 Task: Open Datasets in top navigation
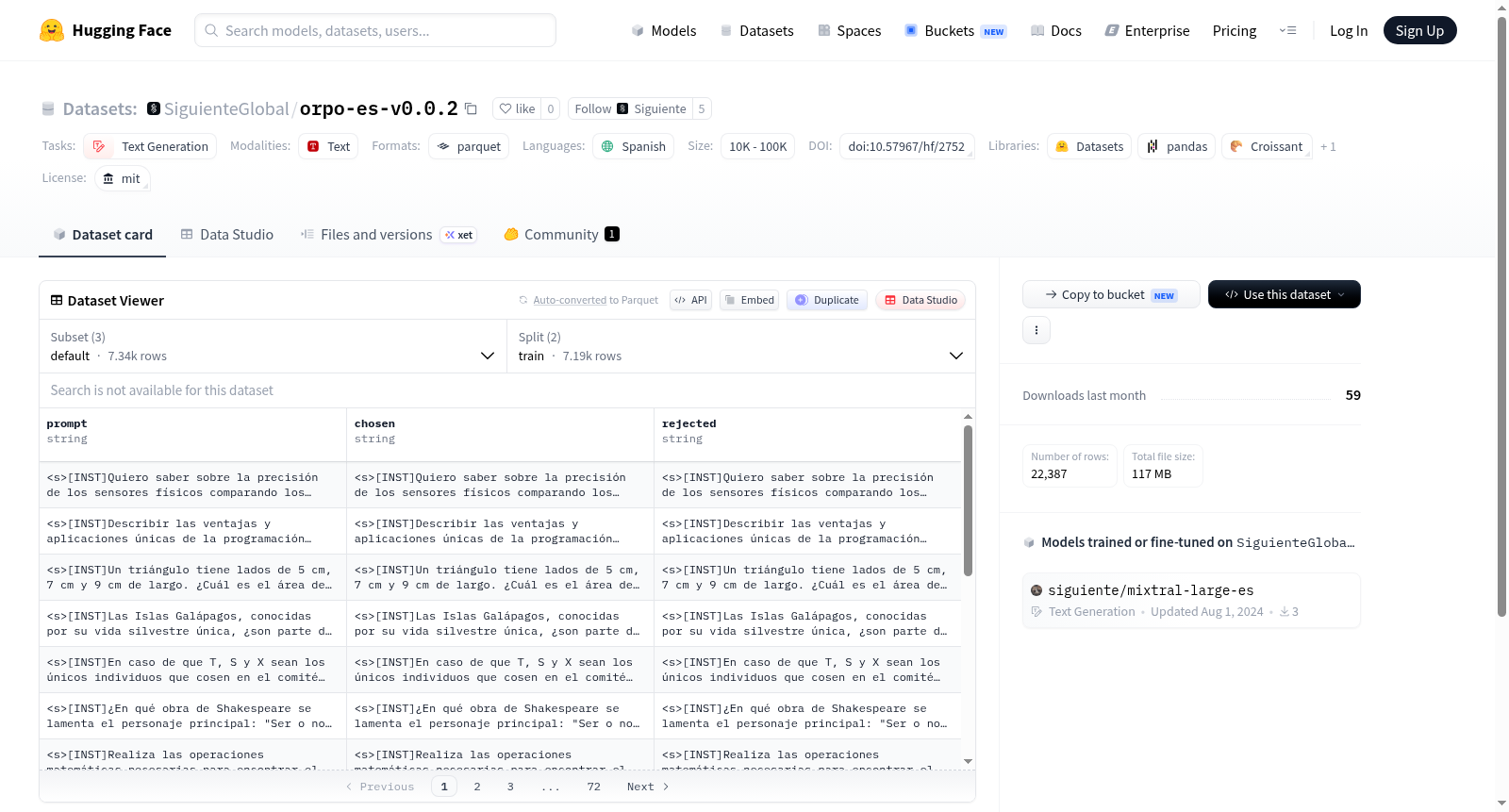[756, 30]
